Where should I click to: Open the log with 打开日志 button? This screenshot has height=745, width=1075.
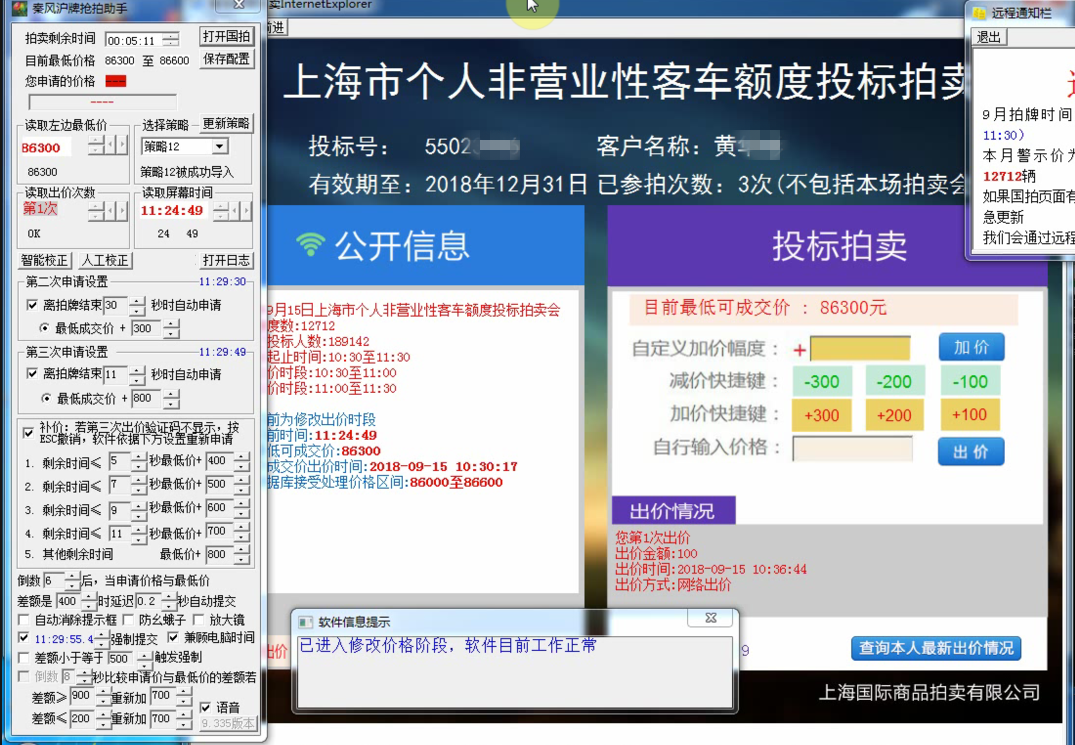(226, 260)
